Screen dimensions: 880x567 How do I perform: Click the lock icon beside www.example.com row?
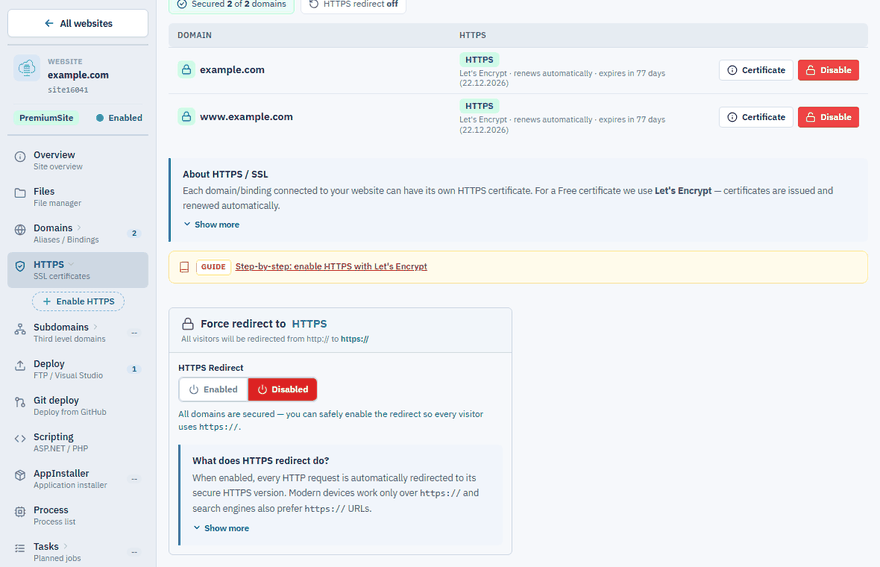point(186,117)
